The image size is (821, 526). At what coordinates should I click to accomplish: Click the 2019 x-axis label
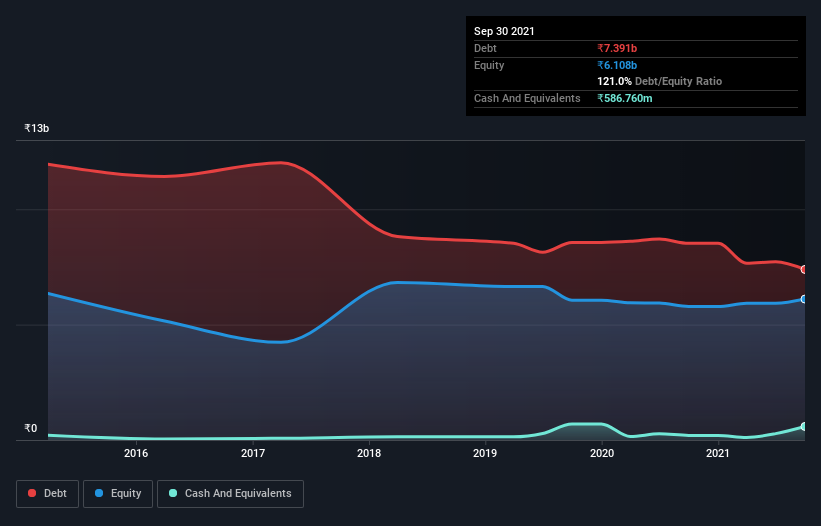(x=485, y=453)
